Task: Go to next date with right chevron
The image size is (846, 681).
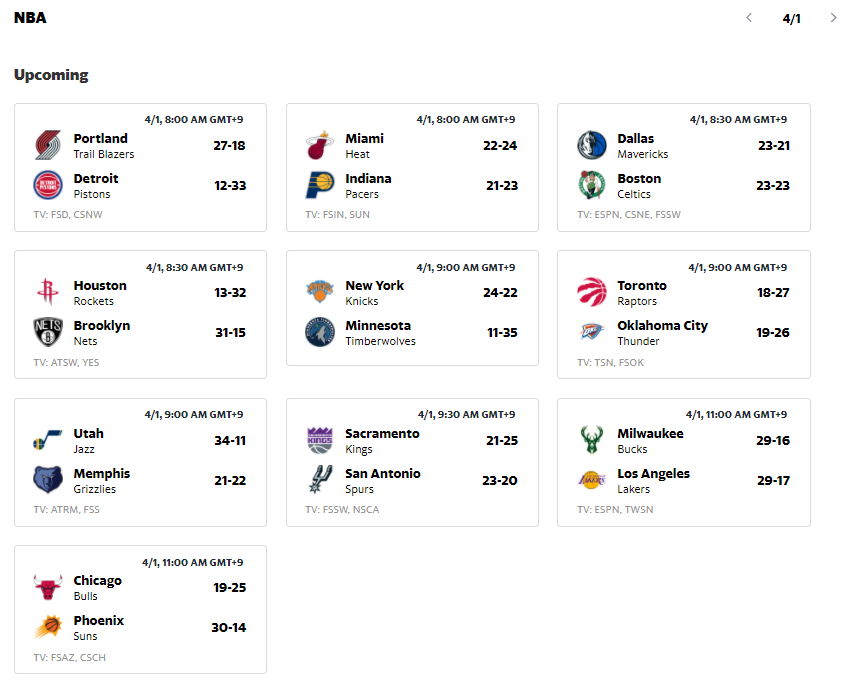Action: (x=833, y=18)
